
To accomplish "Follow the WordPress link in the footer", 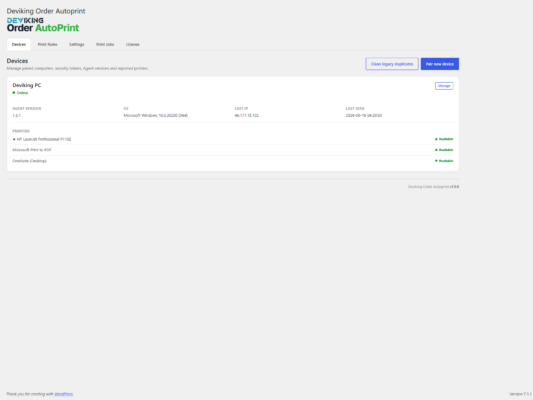I will point(64,394).
